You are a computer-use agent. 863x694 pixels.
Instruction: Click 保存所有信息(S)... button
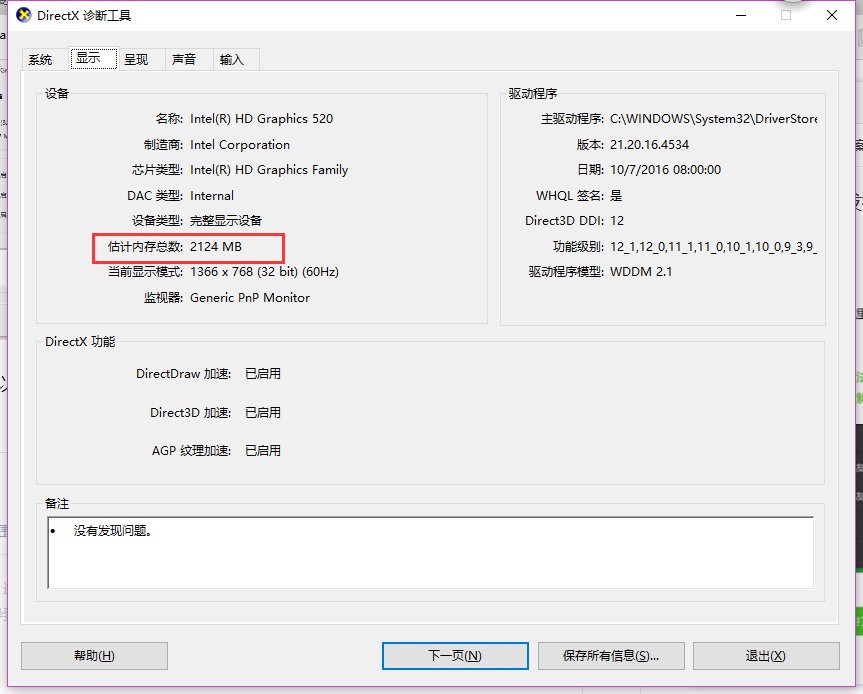coord(611,655)
